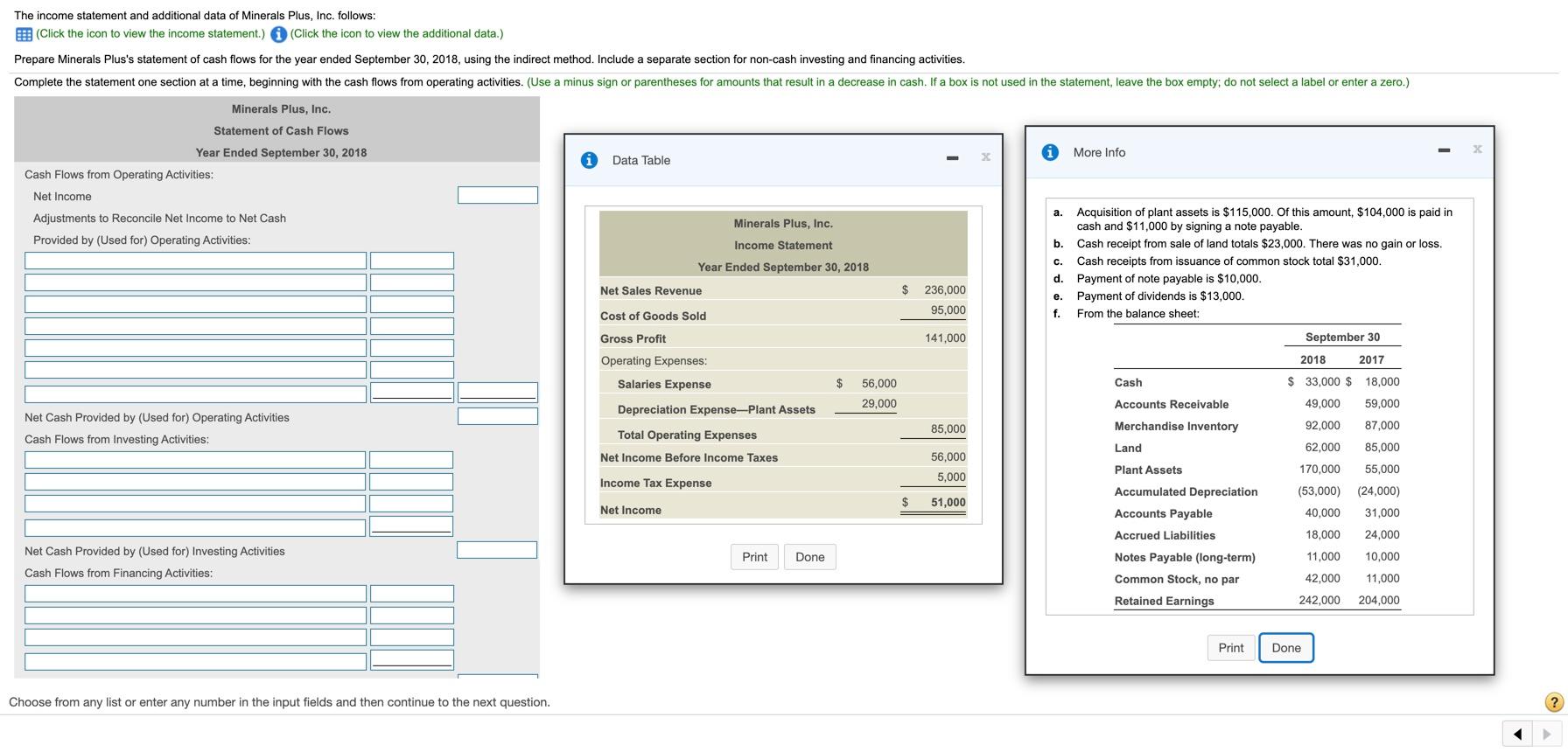This screenshot has height=752, width=1568.
Task: Click Print in the More Info popup
Action: (1230, 648)
